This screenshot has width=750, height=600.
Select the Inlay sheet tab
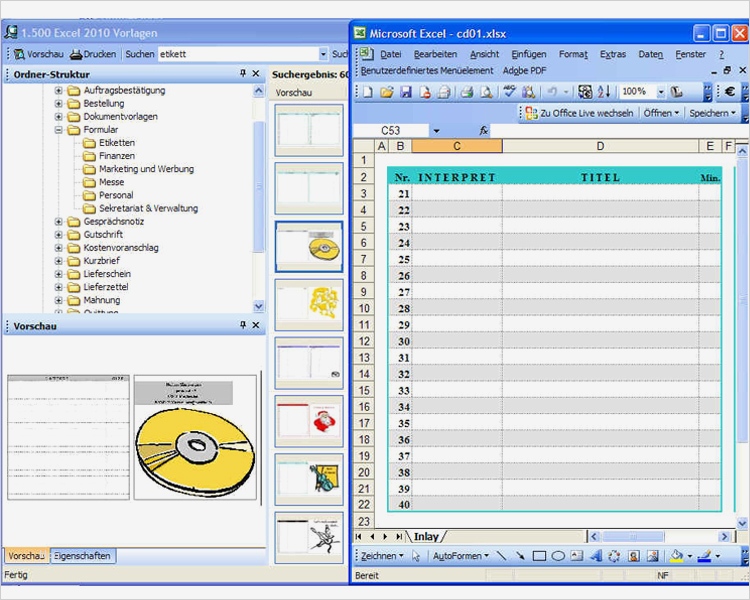(426, 536)
